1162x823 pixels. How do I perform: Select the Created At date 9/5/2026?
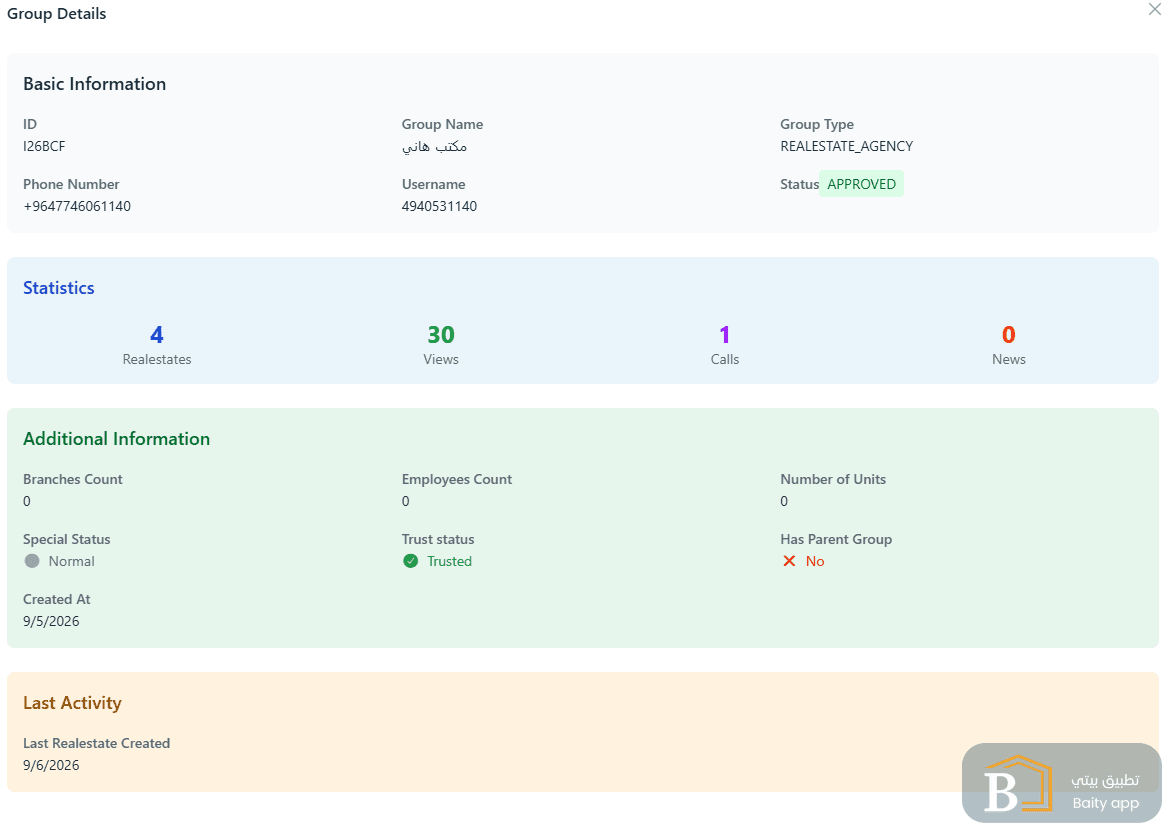point(51,621)
